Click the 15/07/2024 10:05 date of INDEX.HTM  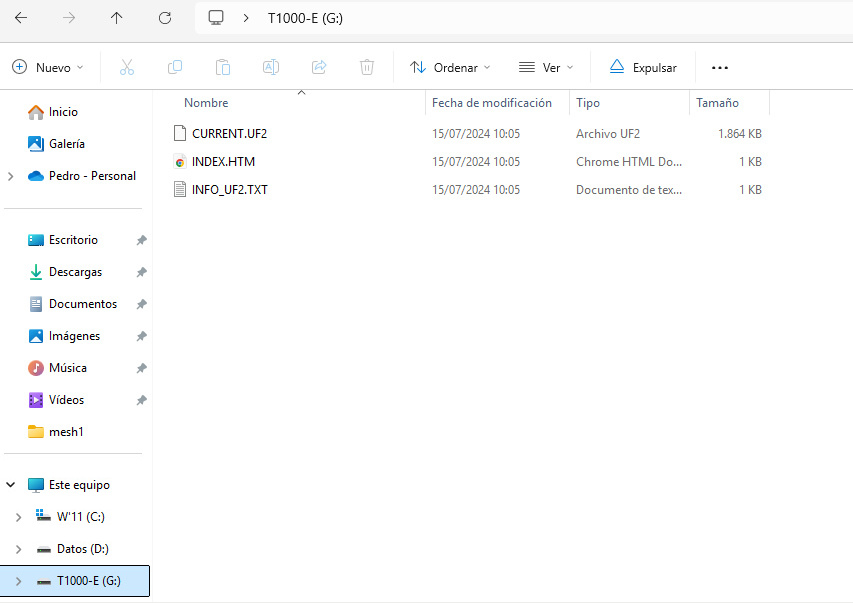coord(476,162)
